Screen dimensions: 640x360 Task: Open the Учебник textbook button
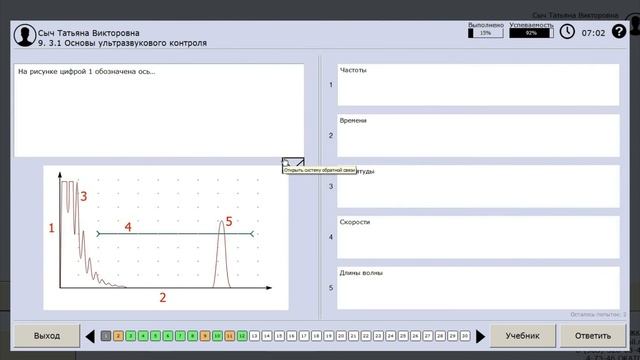[x=523, y=336]
